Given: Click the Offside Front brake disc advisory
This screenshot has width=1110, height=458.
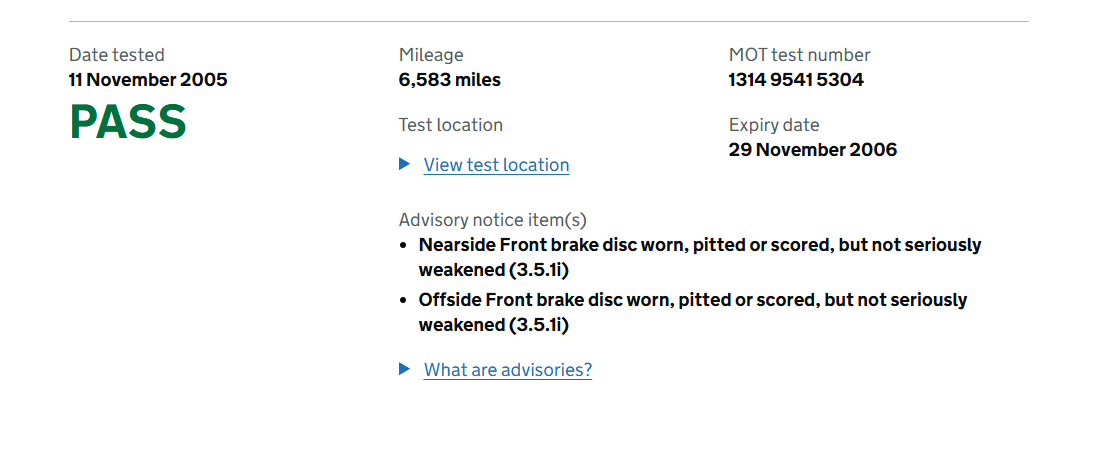Looking at the screenshot, I should click(693, 300).
